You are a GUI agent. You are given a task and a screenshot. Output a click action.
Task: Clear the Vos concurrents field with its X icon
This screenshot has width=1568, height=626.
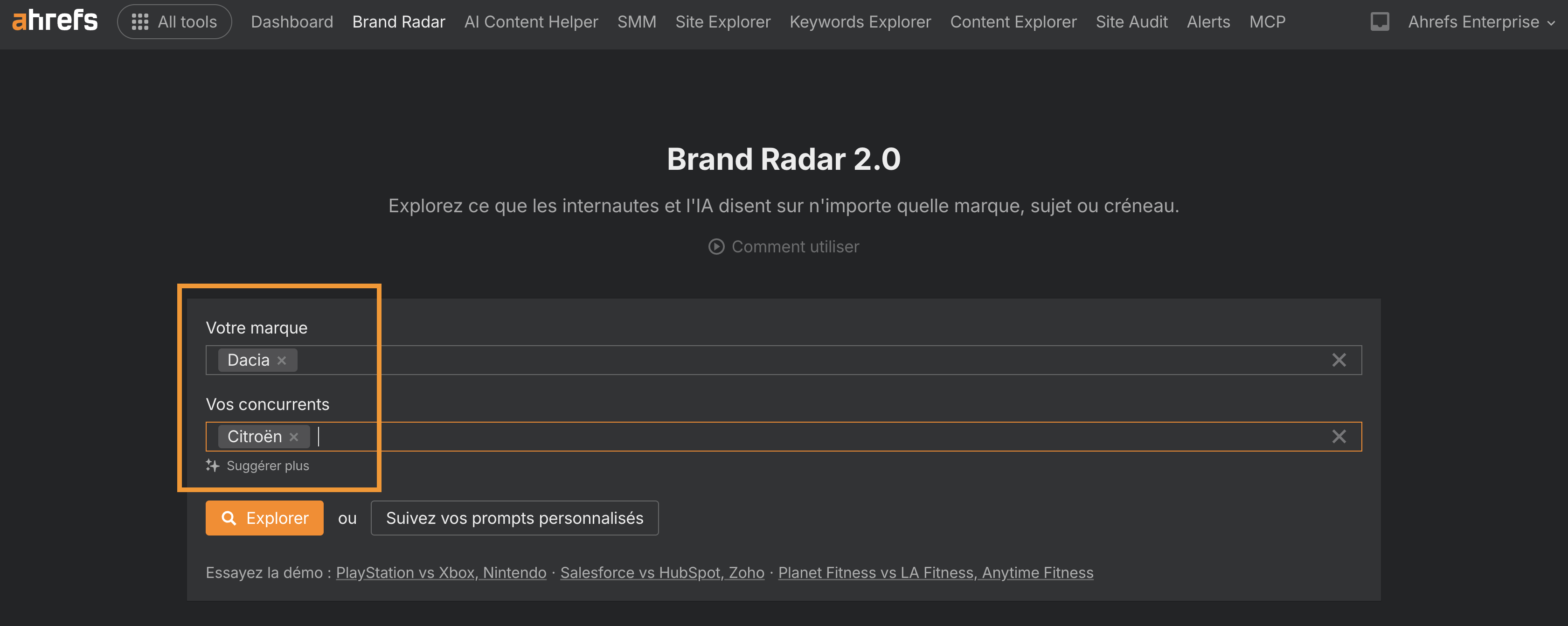(1339, 436)
